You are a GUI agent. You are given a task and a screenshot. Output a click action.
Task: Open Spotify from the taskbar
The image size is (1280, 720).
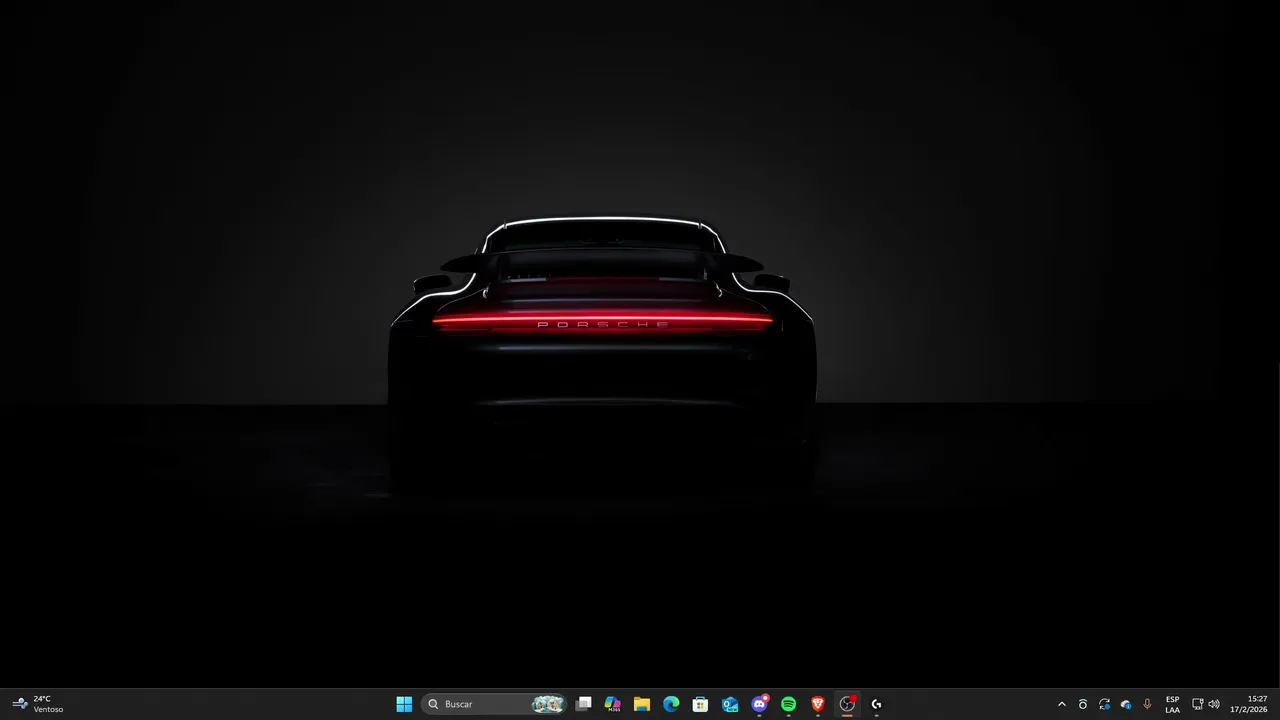coord(788,704)
